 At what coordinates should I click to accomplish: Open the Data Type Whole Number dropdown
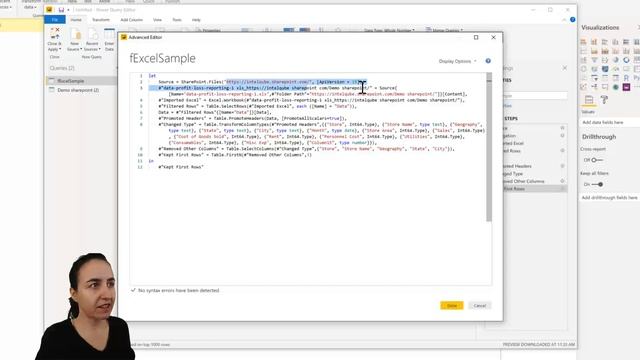[389, 30]
